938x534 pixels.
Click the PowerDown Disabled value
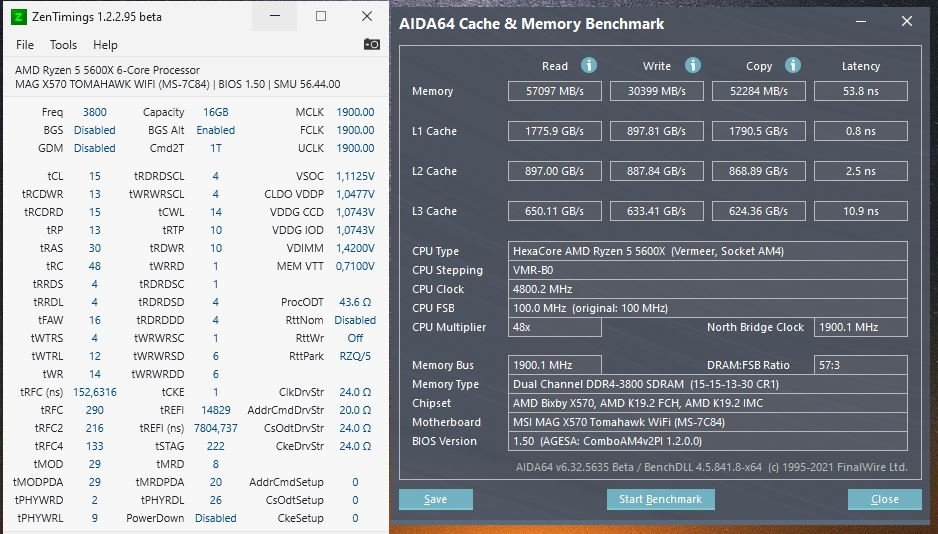[x=215, y=518]
